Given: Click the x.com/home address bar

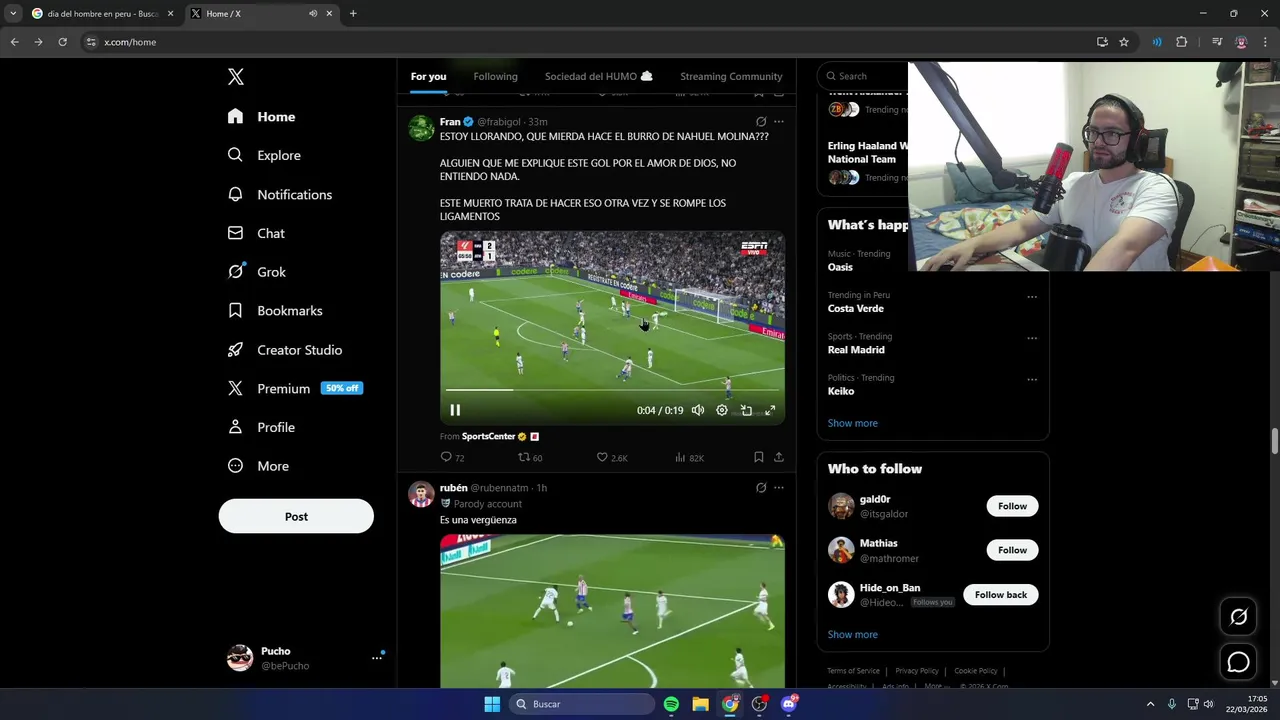Looking at the screenshot, I should click(x=590, y=42).
